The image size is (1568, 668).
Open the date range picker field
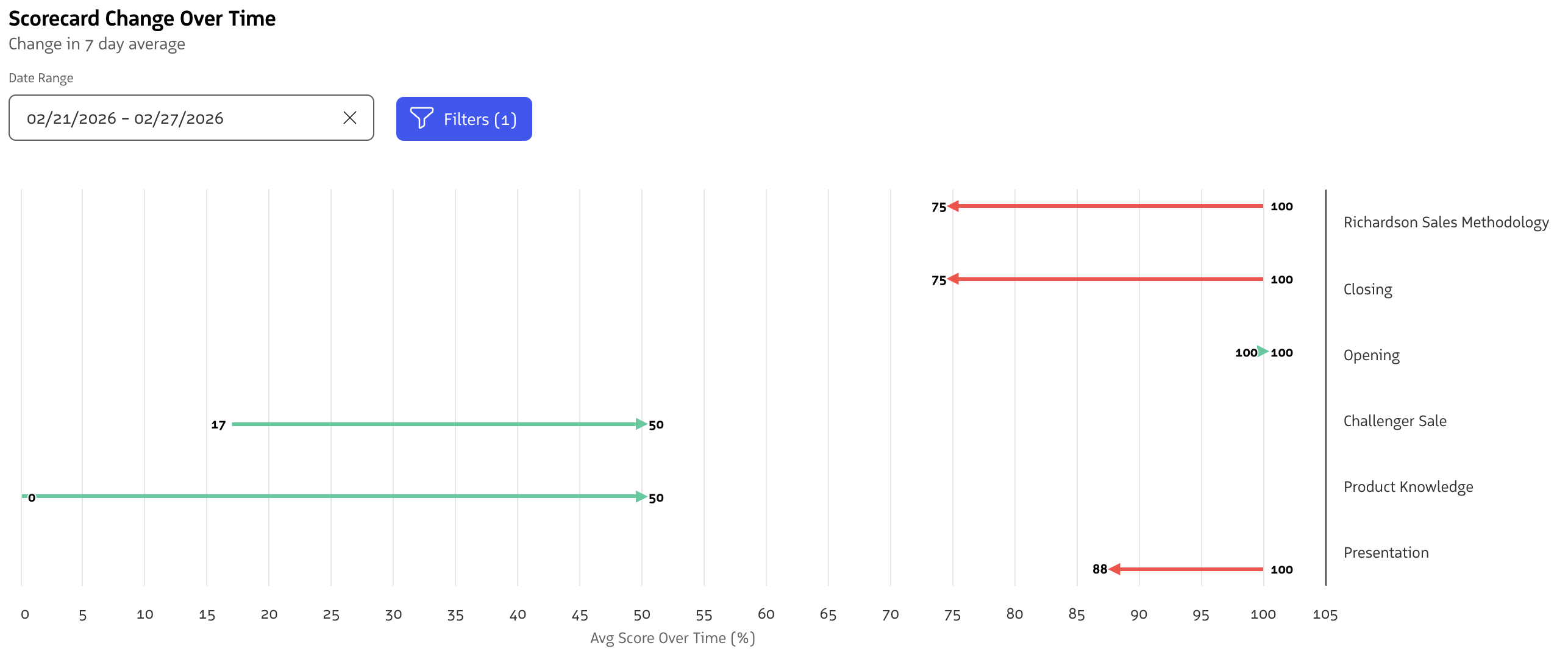[183, 117]
